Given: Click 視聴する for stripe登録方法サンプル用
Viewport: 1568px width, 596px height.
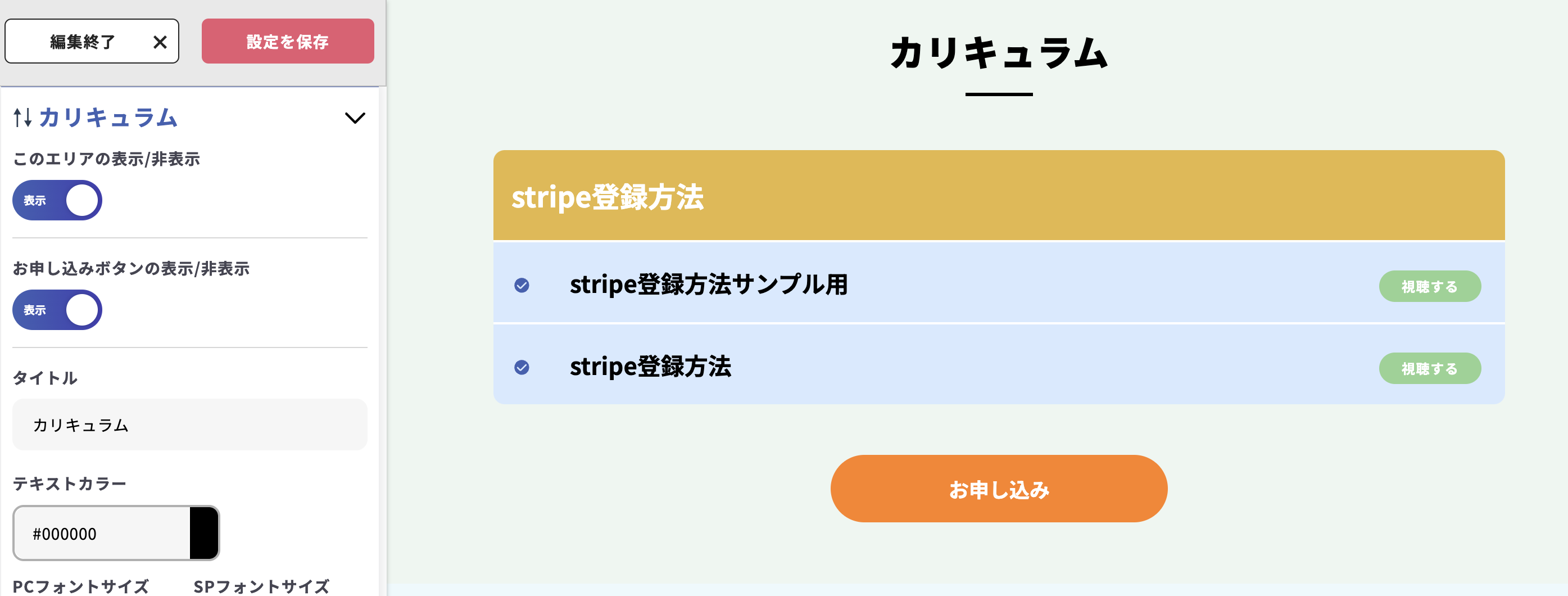Looking at the screenshot, I should [1430, 286].
